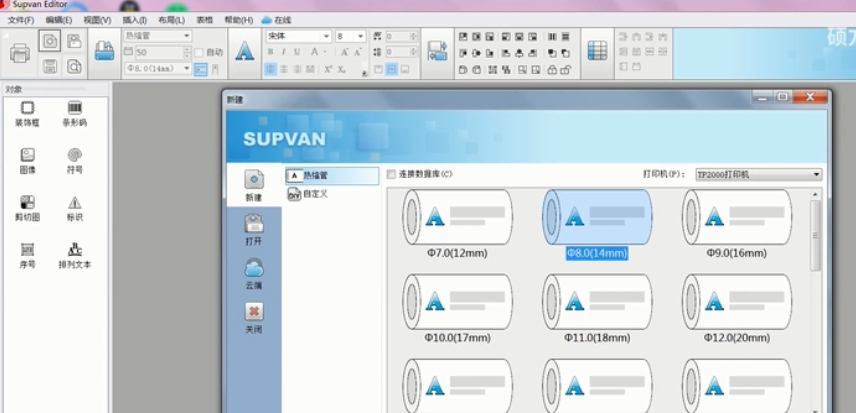The height and width of the screenshot is (413, 856).
Task: Select the Φ12.0(20mm) tube template
Action: [x=736, y=308]
